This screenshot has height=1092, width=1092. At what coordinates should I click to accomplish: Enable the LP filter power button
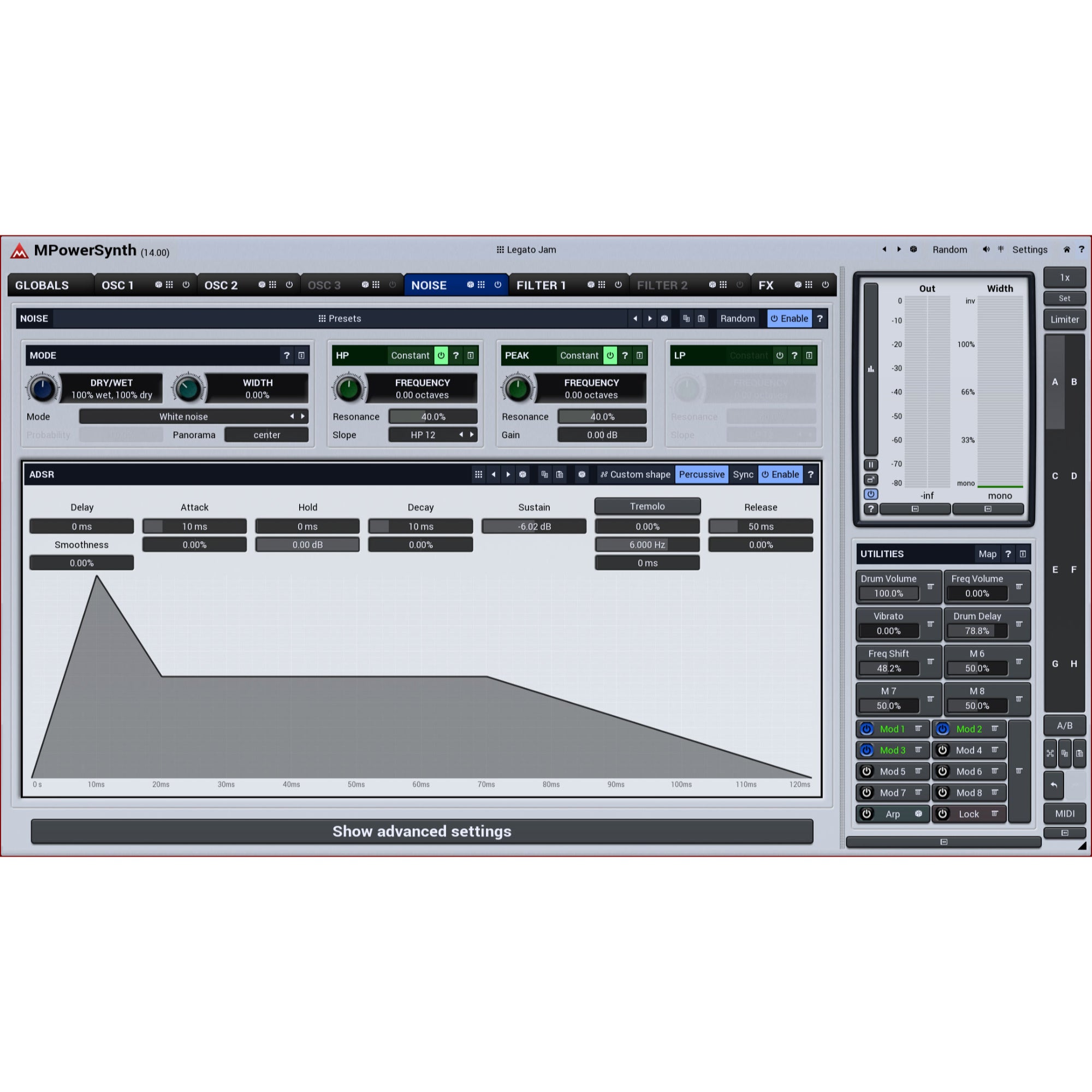pos(780,355)
